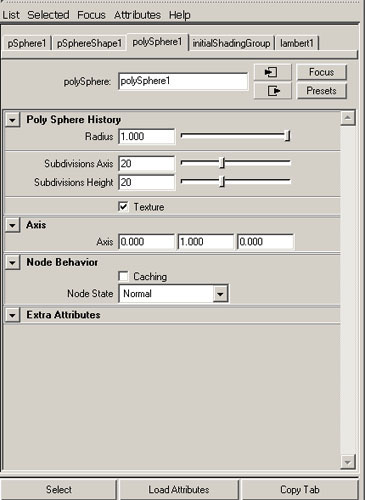
Task: Collapse the Axis section arrow
Action: click(12, 225)
